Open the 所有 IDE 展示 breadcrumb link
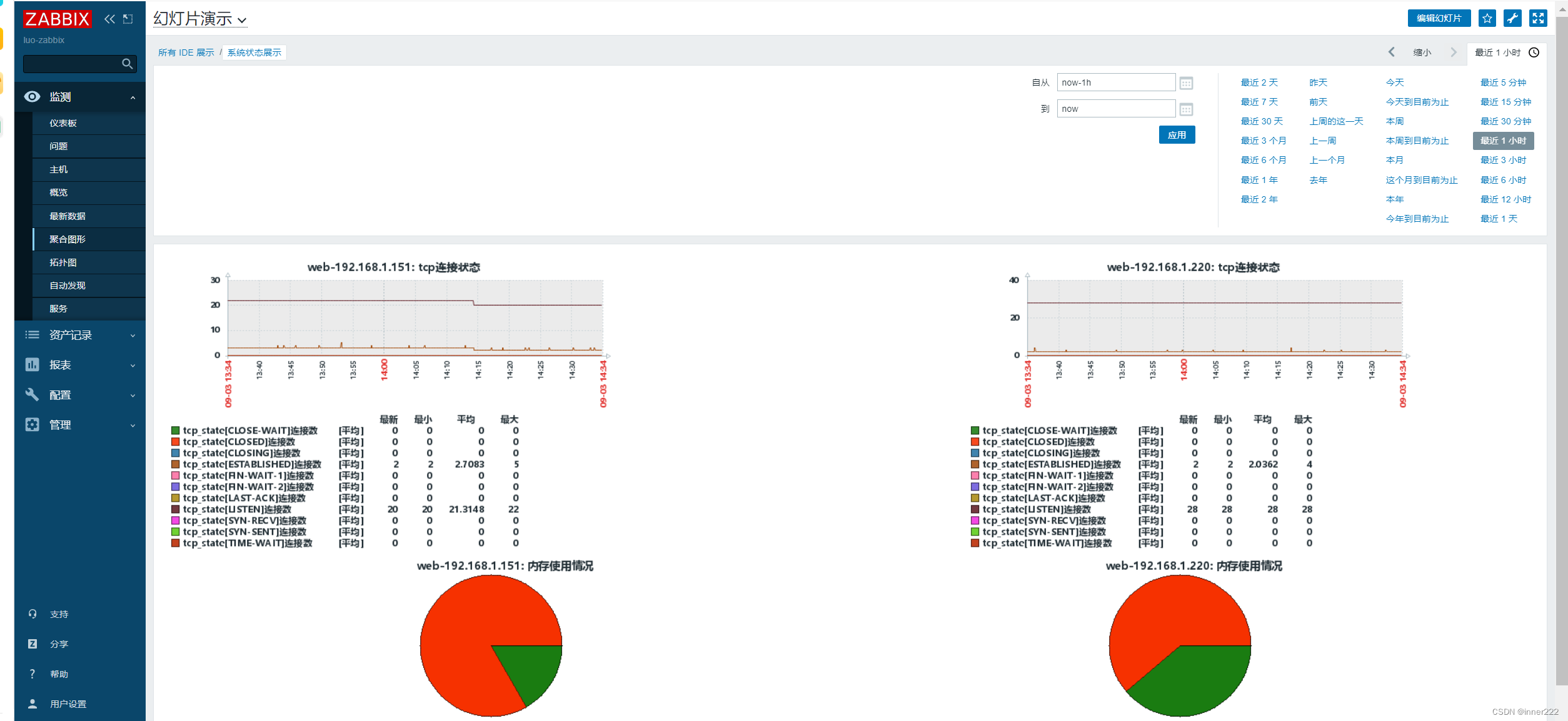The image size is (1568, 721). point(186,52)
